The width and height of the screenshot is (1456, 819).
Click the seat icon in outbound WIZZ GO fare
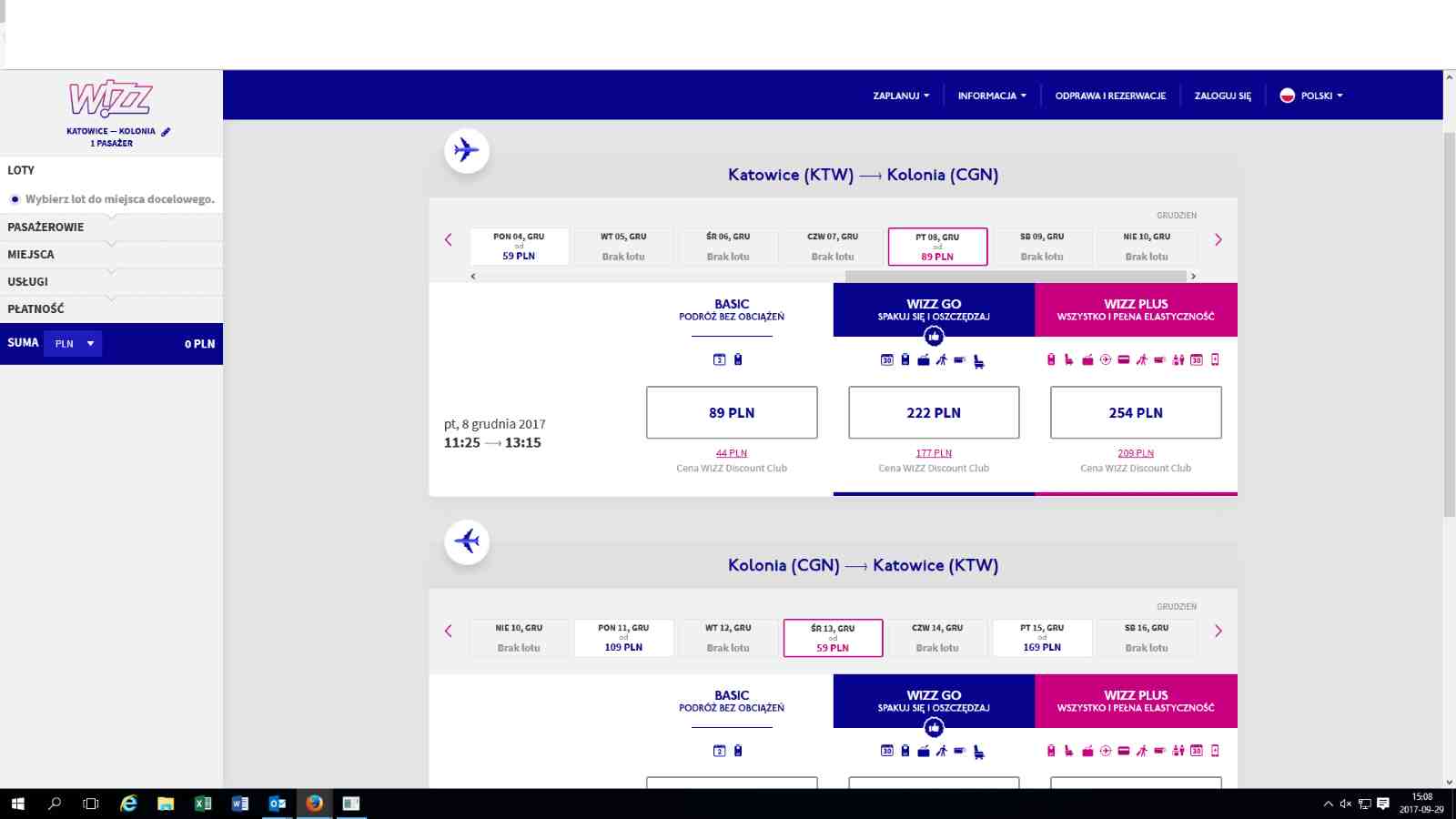(978, 361)
